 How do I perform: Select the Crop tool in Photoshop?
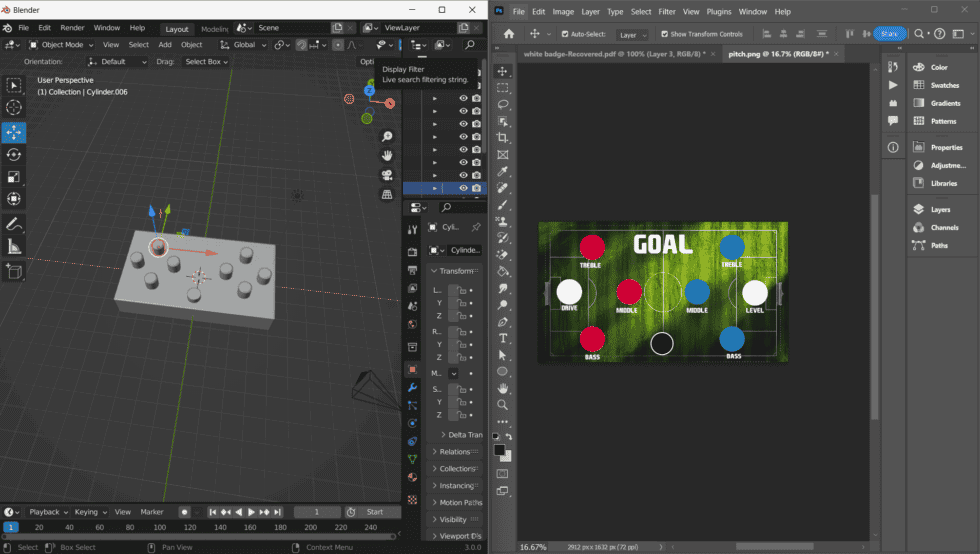[503, 138]
